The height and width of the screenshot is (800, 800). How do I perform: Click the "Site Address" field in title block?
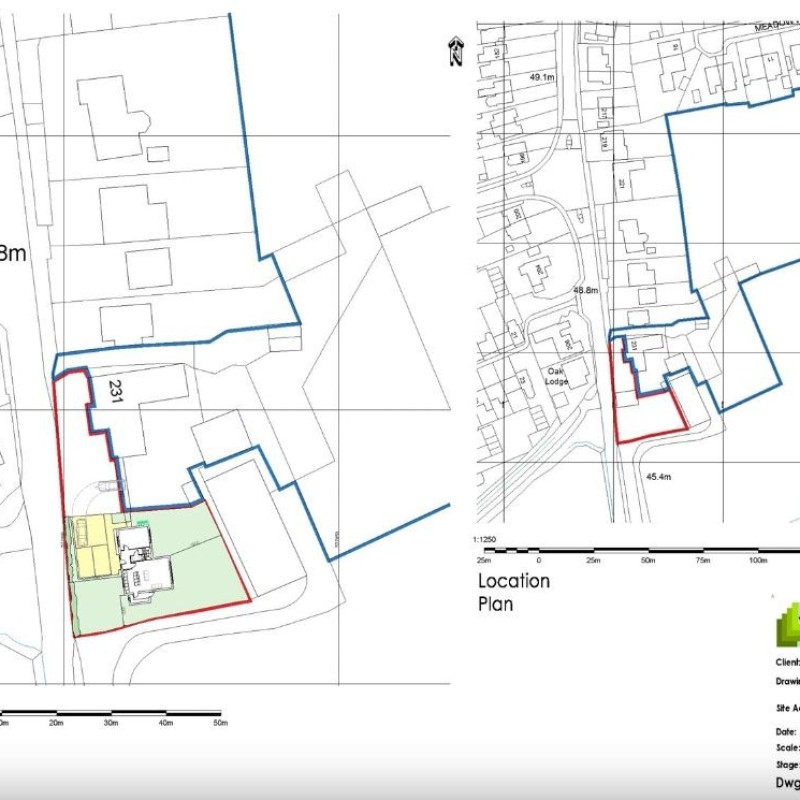(787, 706)
